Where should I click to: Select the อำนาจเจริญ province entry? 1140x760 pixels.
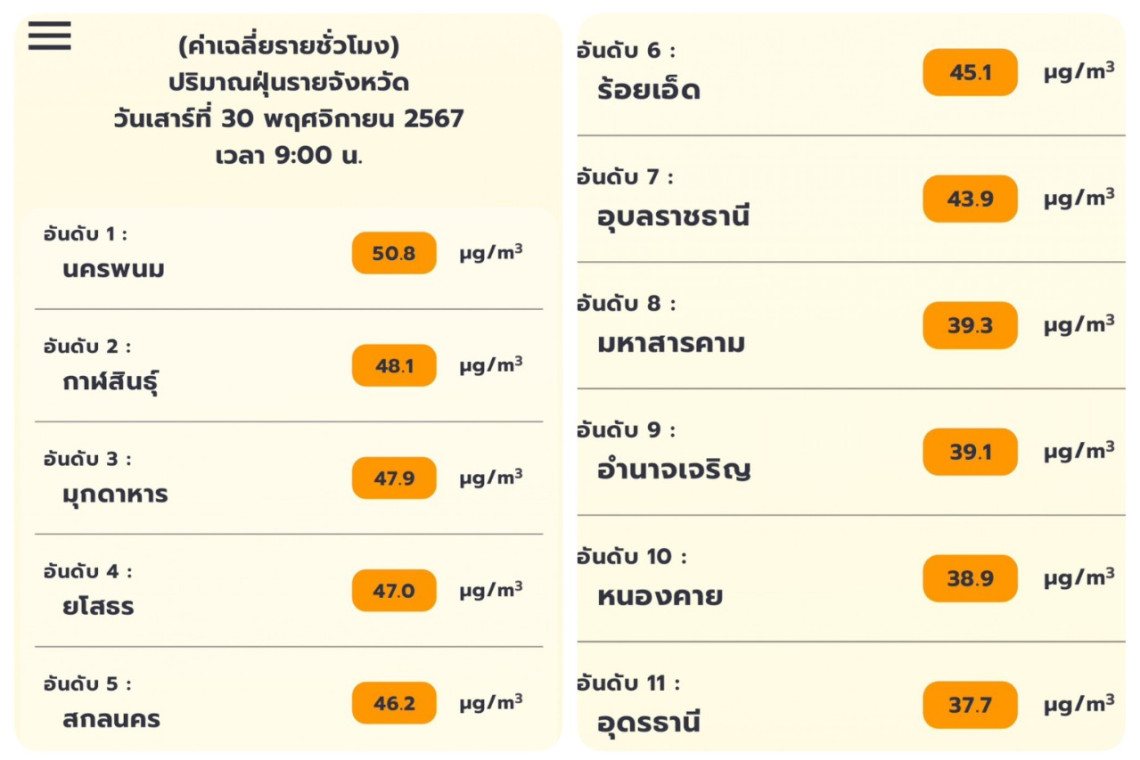click(674, 470)
